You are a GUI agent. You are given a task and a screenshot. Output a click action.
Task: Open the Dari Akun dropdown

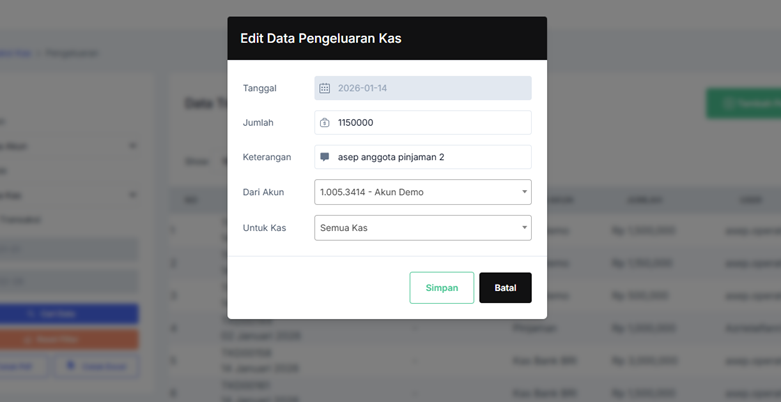[422, 192]
